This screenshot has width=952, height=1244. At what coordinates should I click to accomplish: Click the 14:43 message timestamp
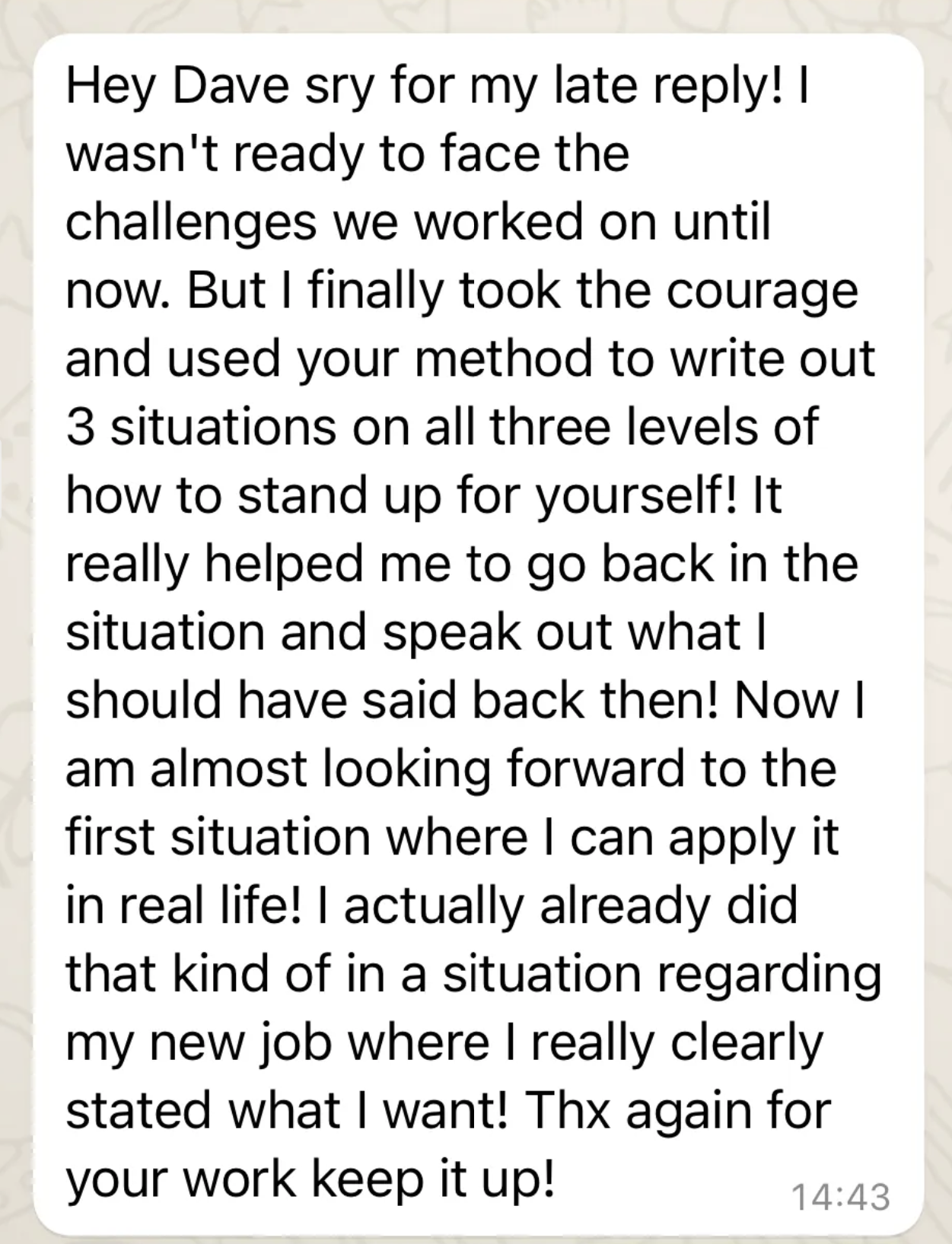point(840,1196)
